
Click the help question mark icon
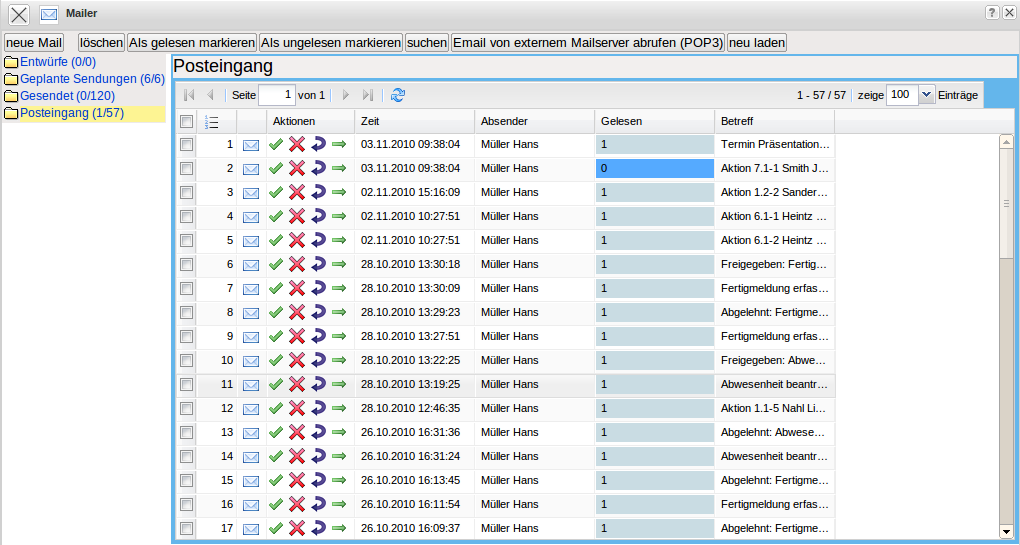(x=992, y=12)
